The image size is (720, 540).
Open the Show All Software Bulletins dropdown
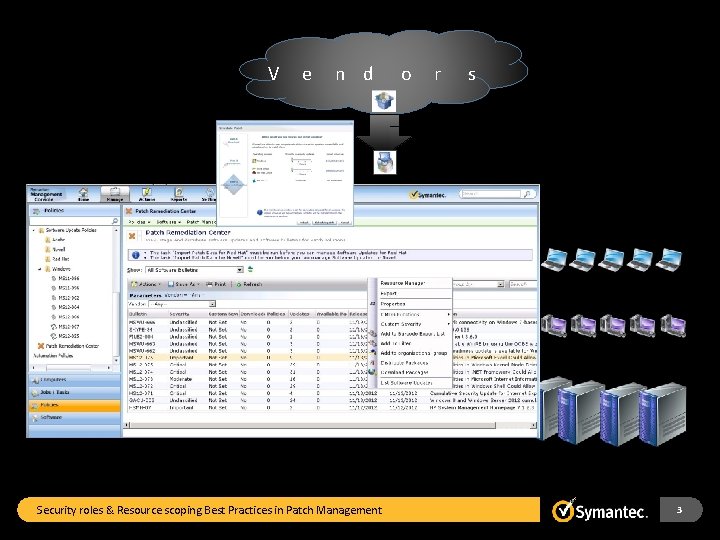coord(194,270)
